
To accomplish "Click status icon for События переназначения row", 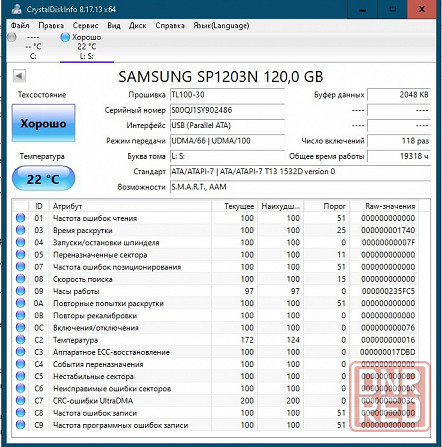I will pyautogui.click(x=21, y=364).
